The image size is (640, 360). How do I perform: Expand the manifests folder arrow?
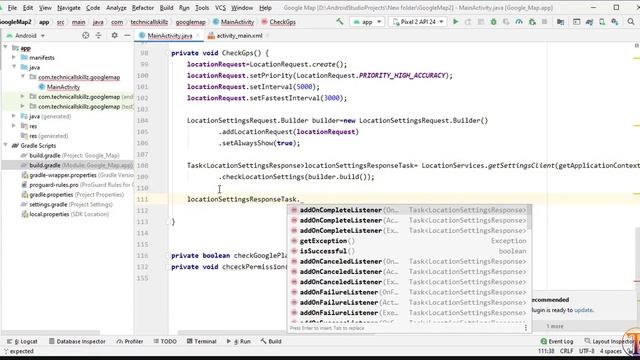(x=14, y=58)
